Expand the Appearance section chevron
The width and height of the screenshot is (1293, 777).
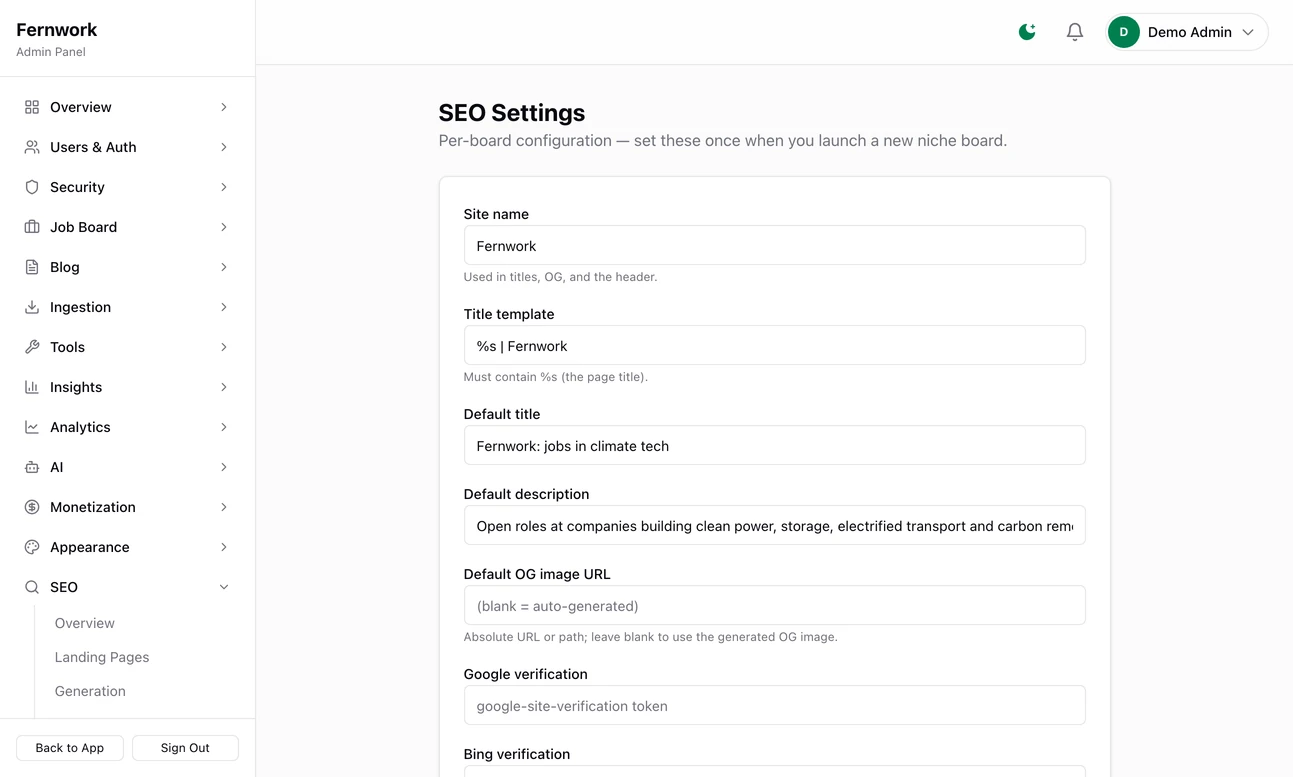[x=224, y=547]
